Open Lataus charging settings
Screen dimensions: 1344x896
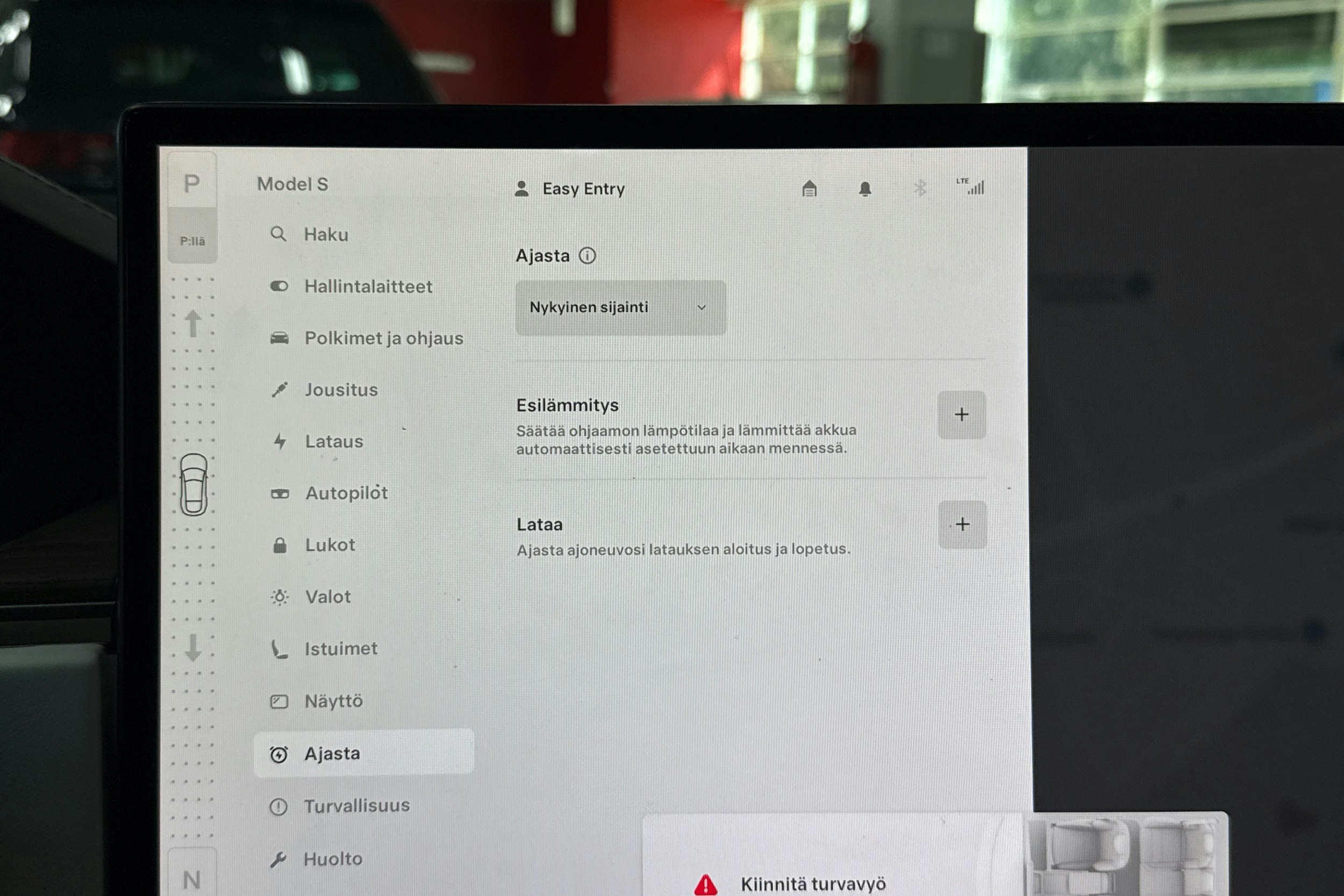[x=364, y=442]
